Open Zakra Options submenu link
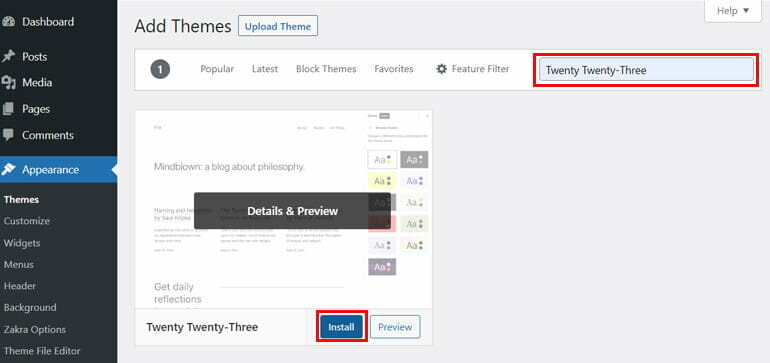Image resolution: width=770 pixels, height=363 pixels. 34,330
